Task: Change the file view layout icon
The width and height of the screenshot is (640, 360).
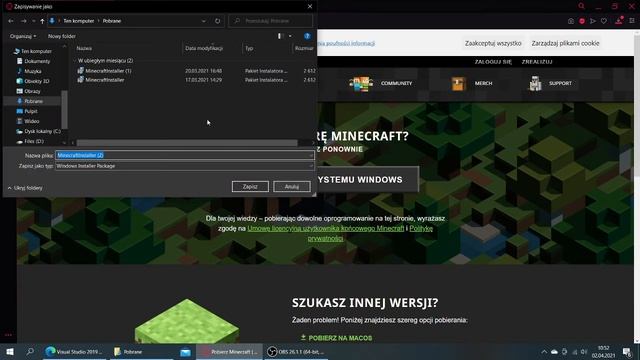Action: (x=281, y=36)
